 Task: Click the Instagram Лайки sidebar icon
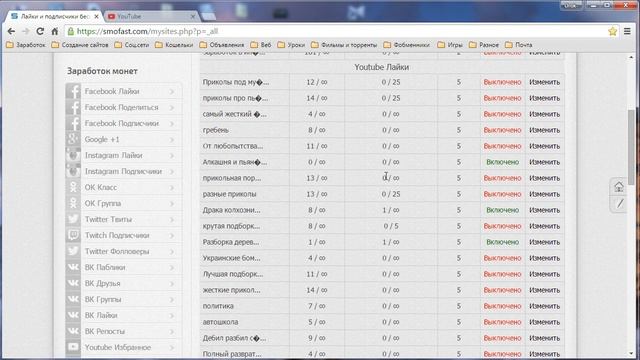(x=73, y=155)
